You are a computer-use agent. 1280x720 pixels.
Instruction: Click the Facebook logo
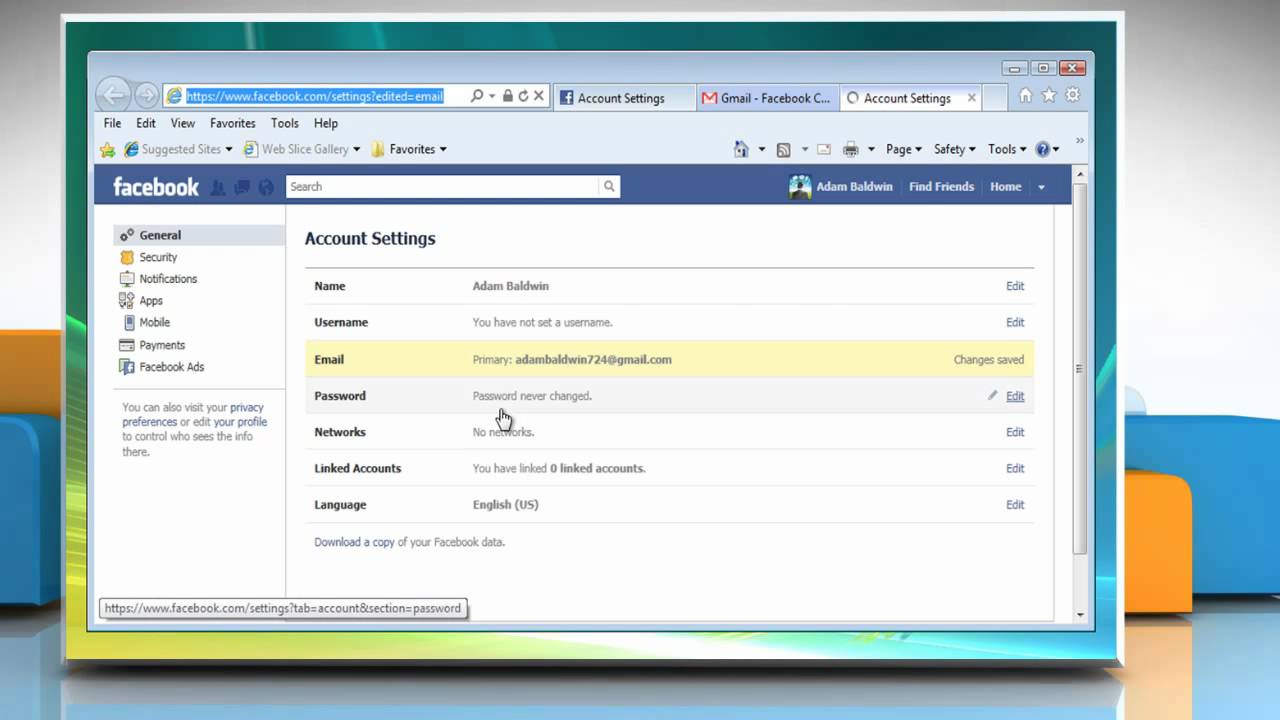click(156, 187)
